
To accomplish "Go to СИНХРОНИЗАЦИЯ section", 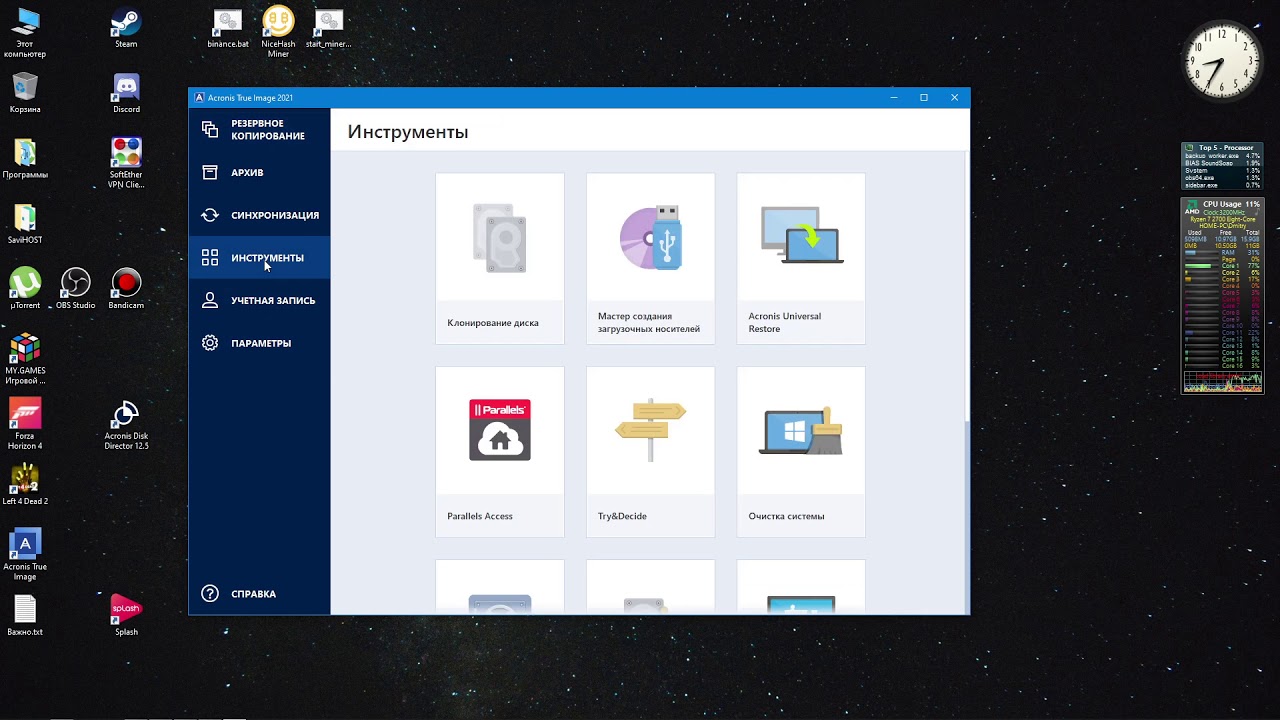I will [x=259, y=215].
